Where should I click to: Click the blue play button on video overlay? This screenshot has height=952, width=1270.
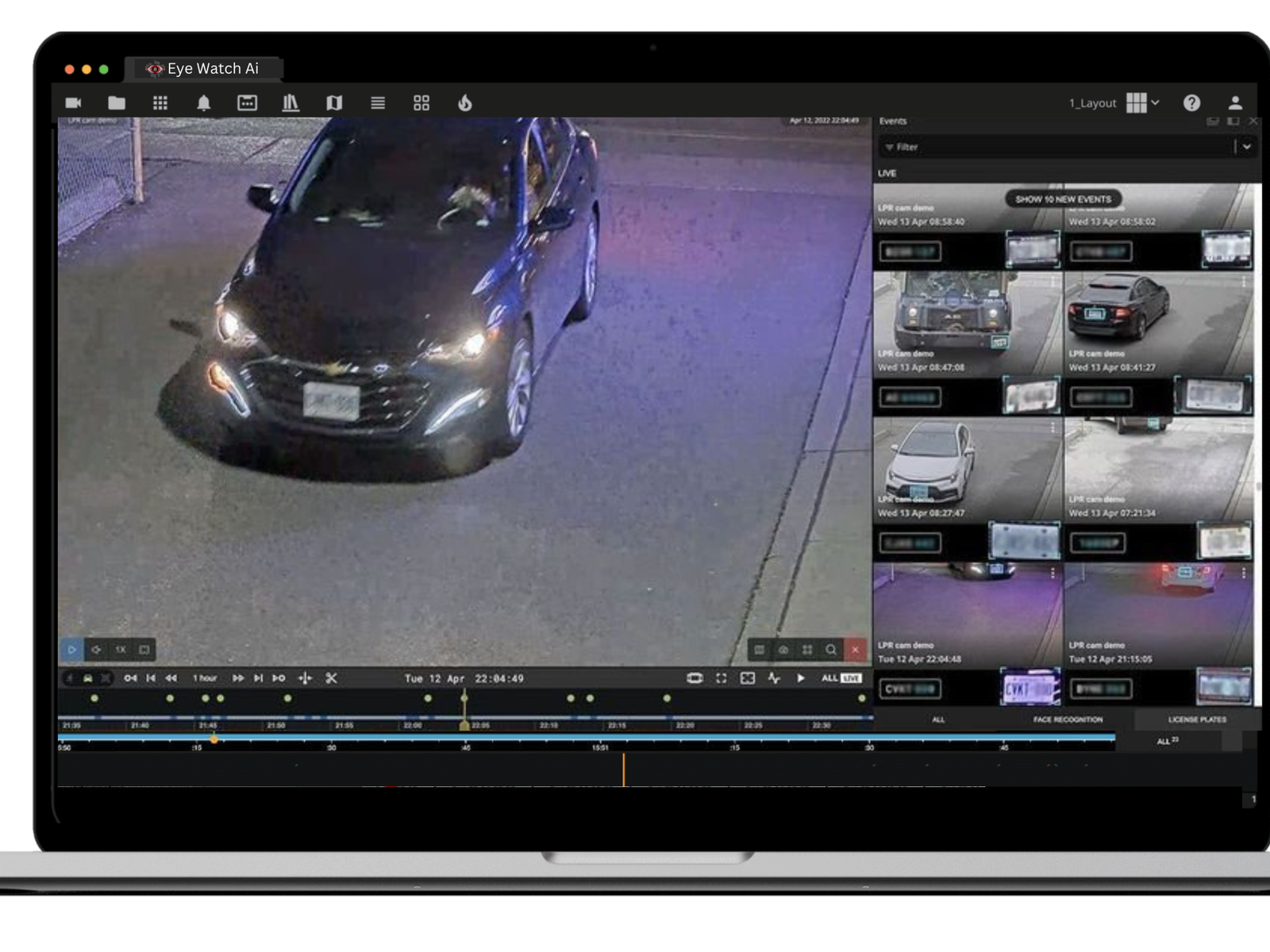click(x=72, y=650)
